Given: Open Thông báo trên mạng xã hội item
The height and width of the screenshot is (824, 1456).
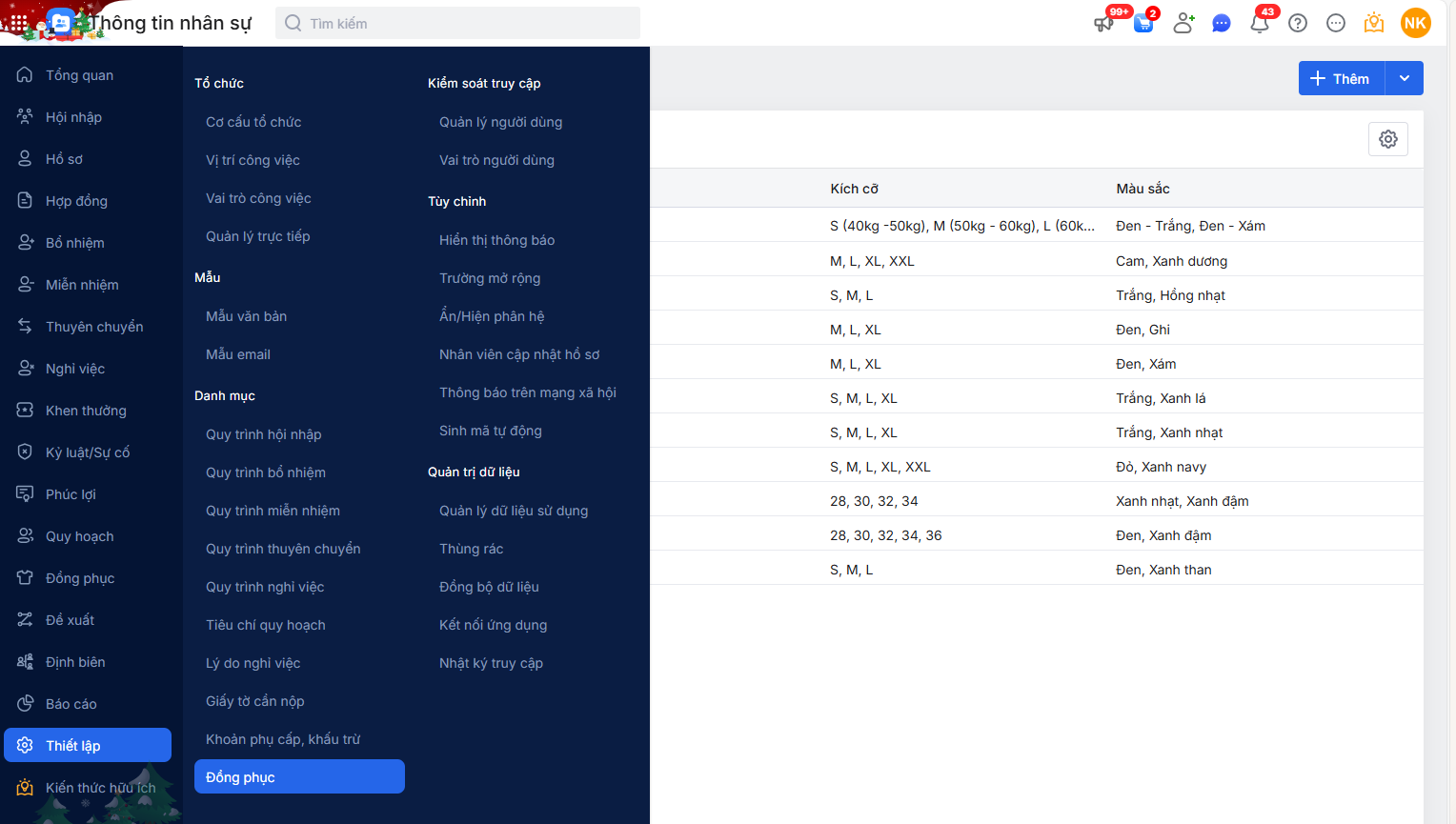Looking at the screenshot, I should click(x=528, y=392).
